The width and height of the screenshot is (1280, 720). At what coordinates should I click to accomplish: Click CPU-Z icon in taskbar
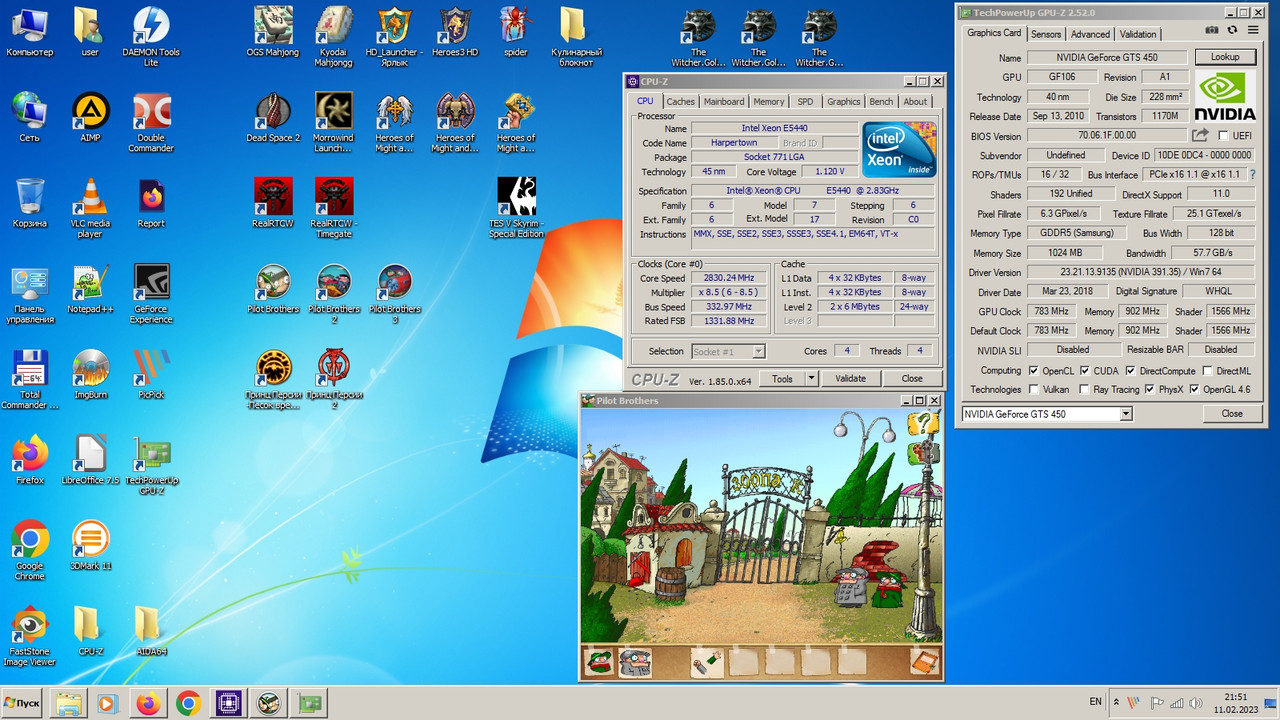coord(228,703)
